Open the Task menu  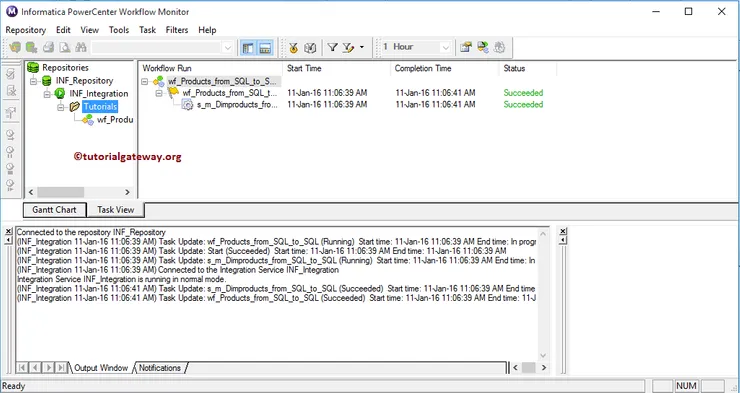pos(147,30)
